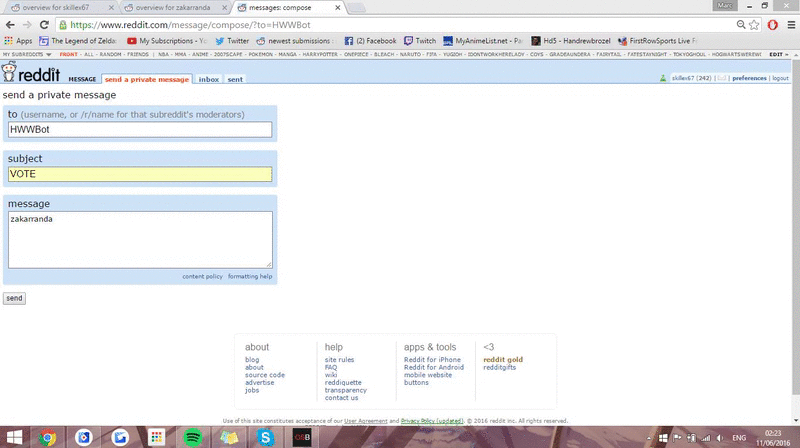Click the recipient field containing HWWBot
This screenshot has height=448, width=800.
click(140, 130)
